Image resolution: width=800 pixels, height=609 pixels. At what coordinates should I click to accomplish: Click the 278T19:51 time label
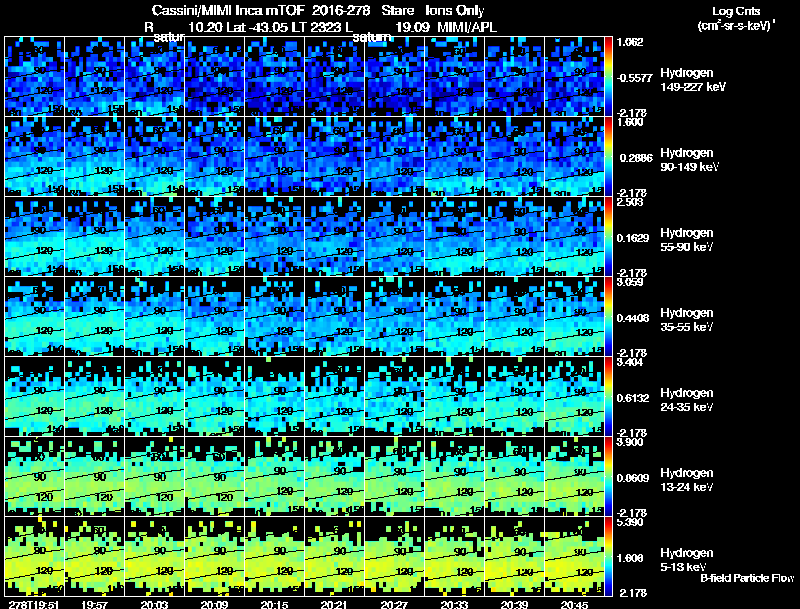[32, 604]
